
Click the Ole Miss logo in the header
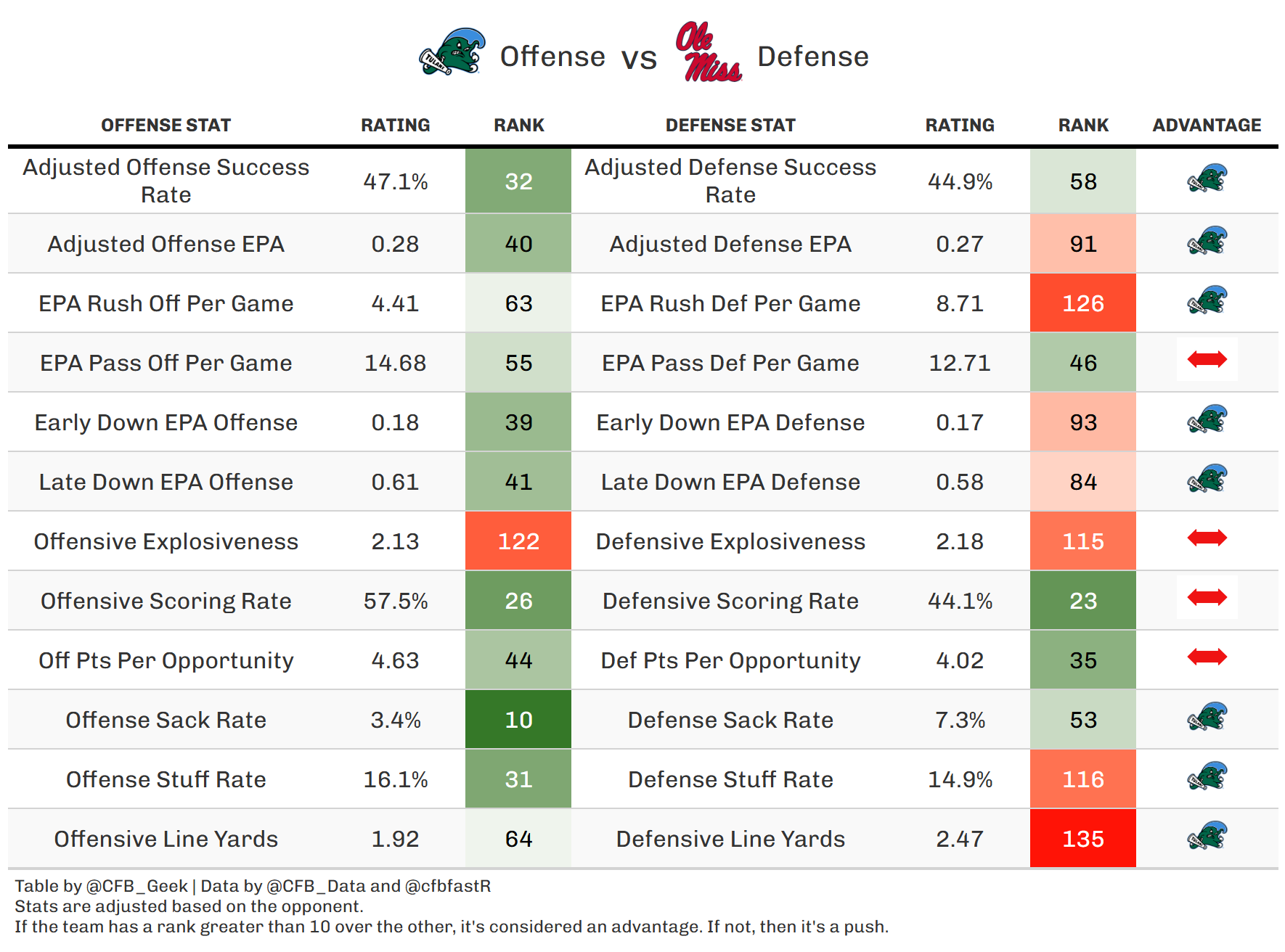pos(708,52)
